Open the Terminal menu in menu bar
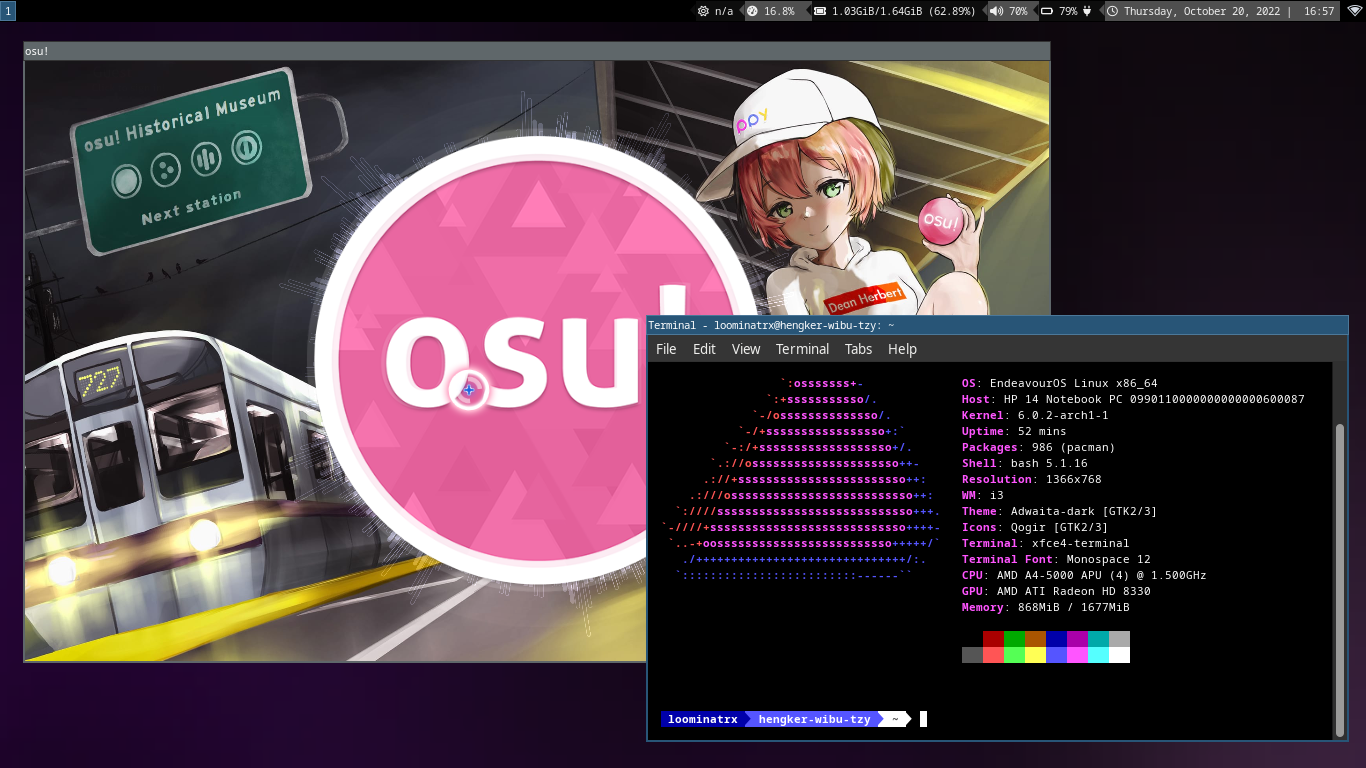The width and height of the screenshot is (1366, 768). point(802,349)
